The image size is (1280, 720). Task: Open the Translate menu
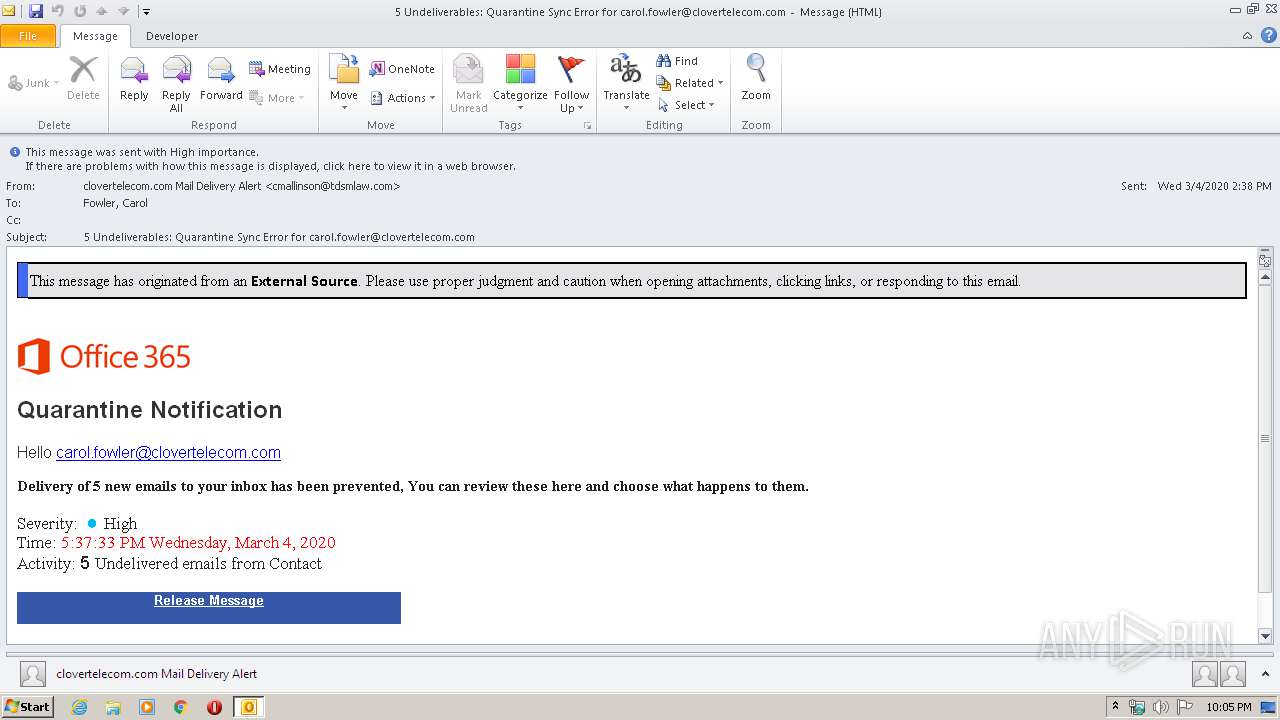tap(626, 82)
